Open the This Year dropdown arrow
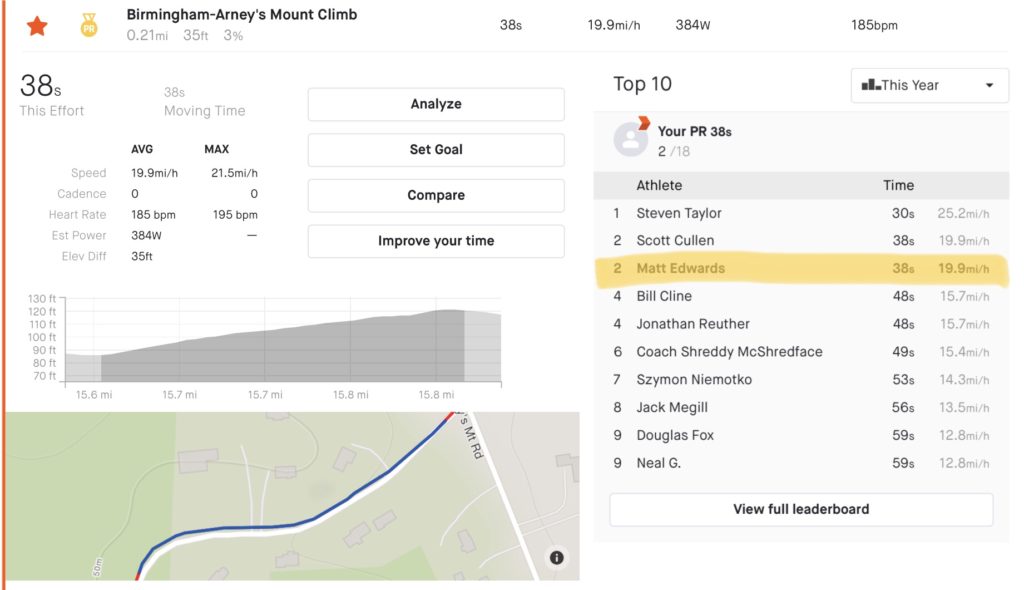The height and width of the screenshot is (590, 1024). (990, 86)
